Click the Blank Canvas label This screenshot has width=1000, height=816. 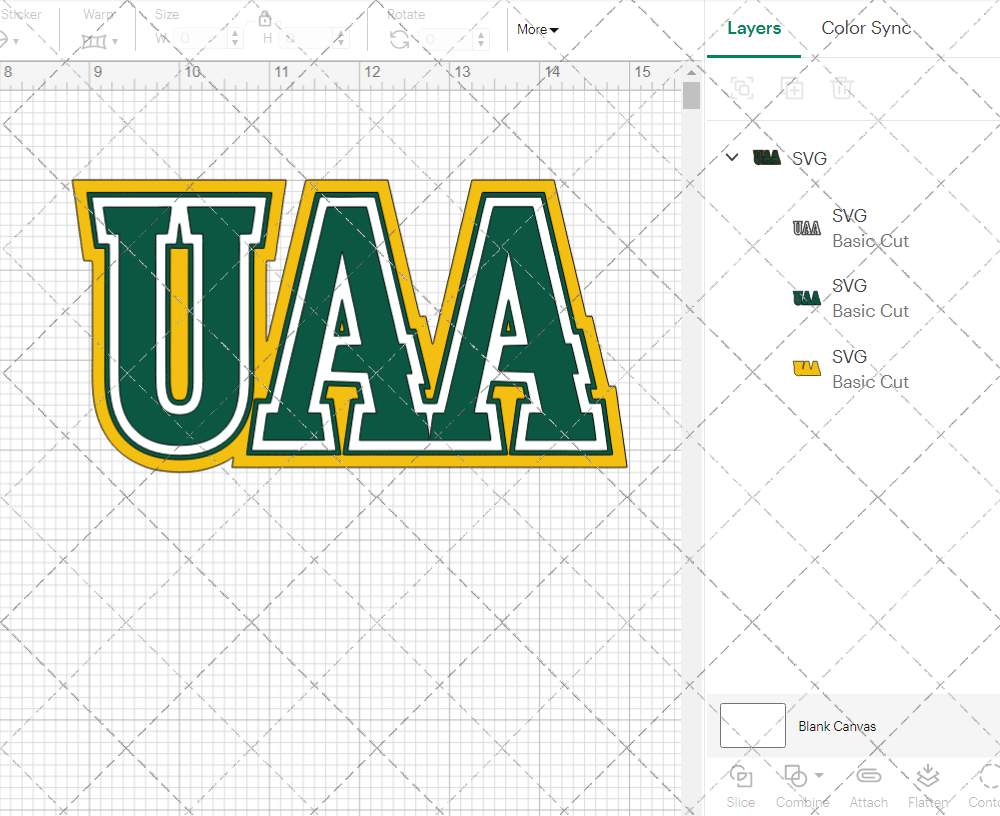(837, 726)
